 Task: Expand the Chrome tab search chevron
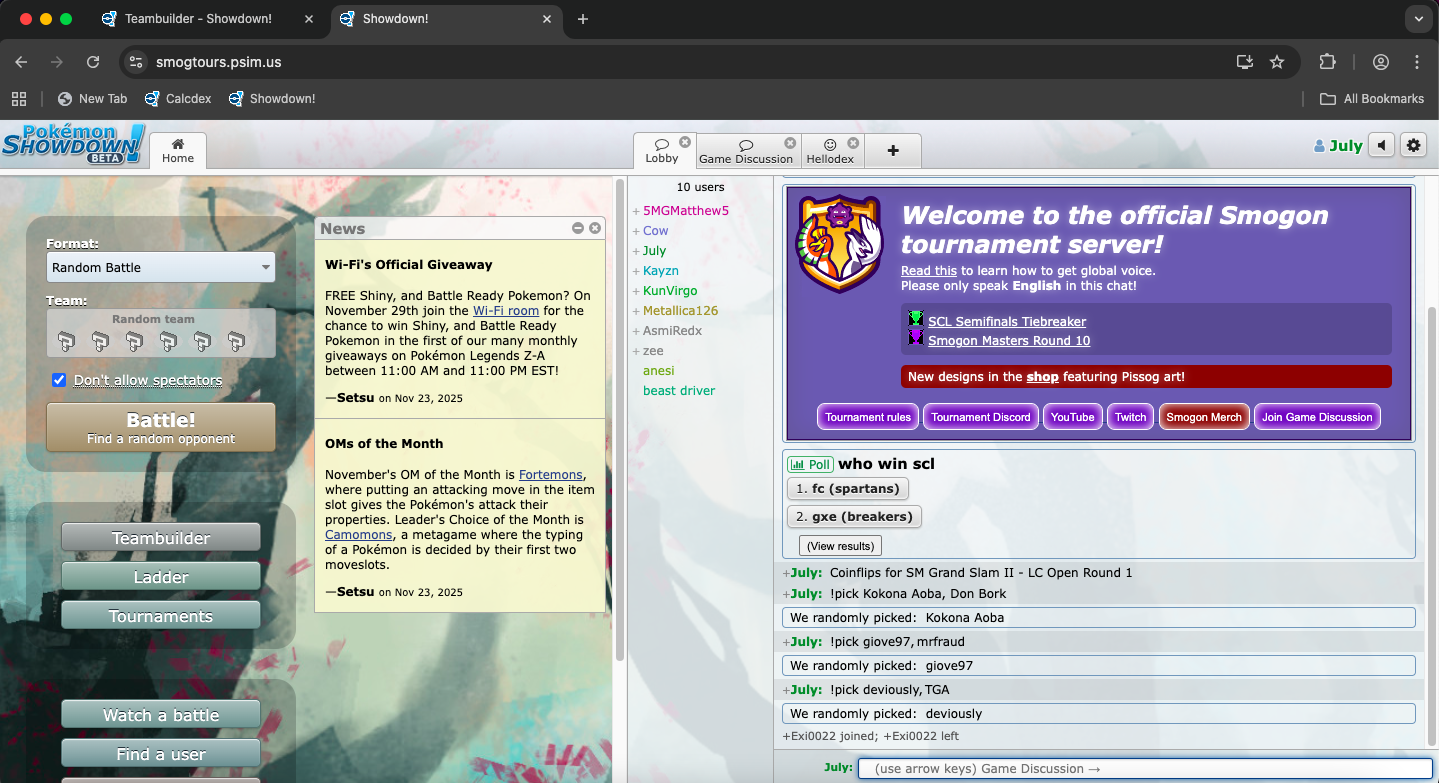tap(1416, 19)
